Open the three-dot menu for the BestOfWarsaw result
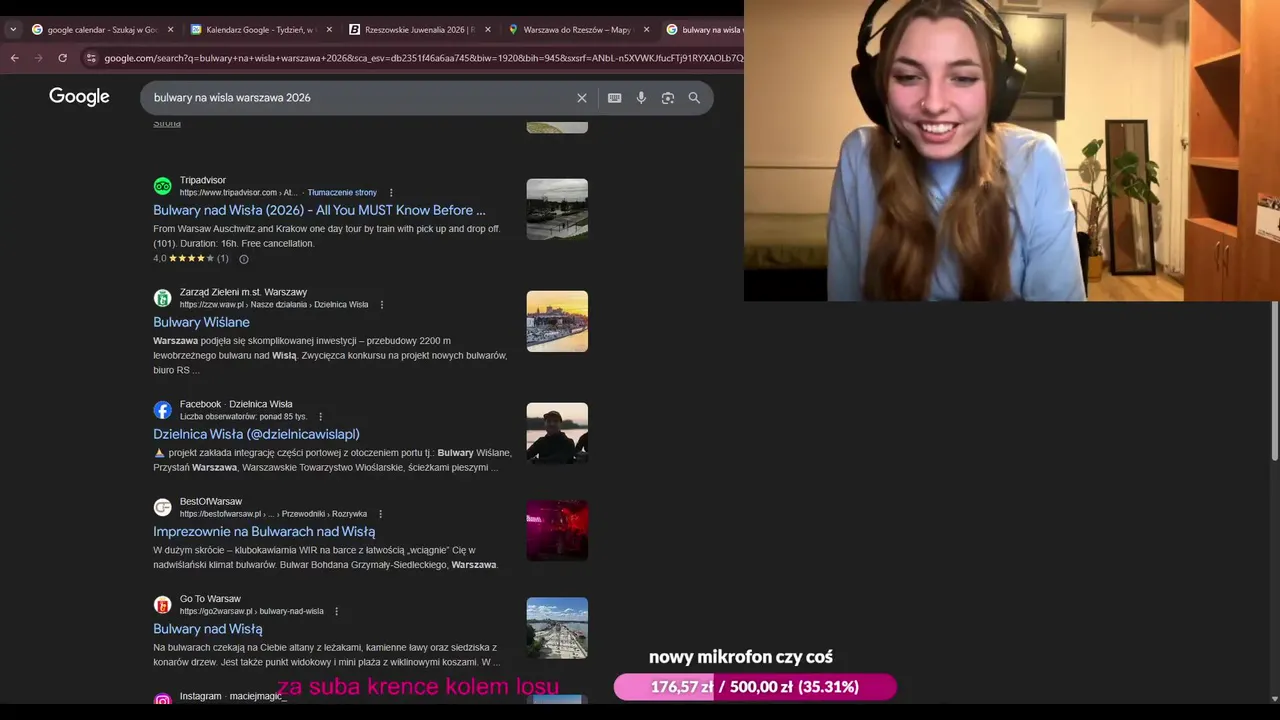 click(x=380, y=514)
